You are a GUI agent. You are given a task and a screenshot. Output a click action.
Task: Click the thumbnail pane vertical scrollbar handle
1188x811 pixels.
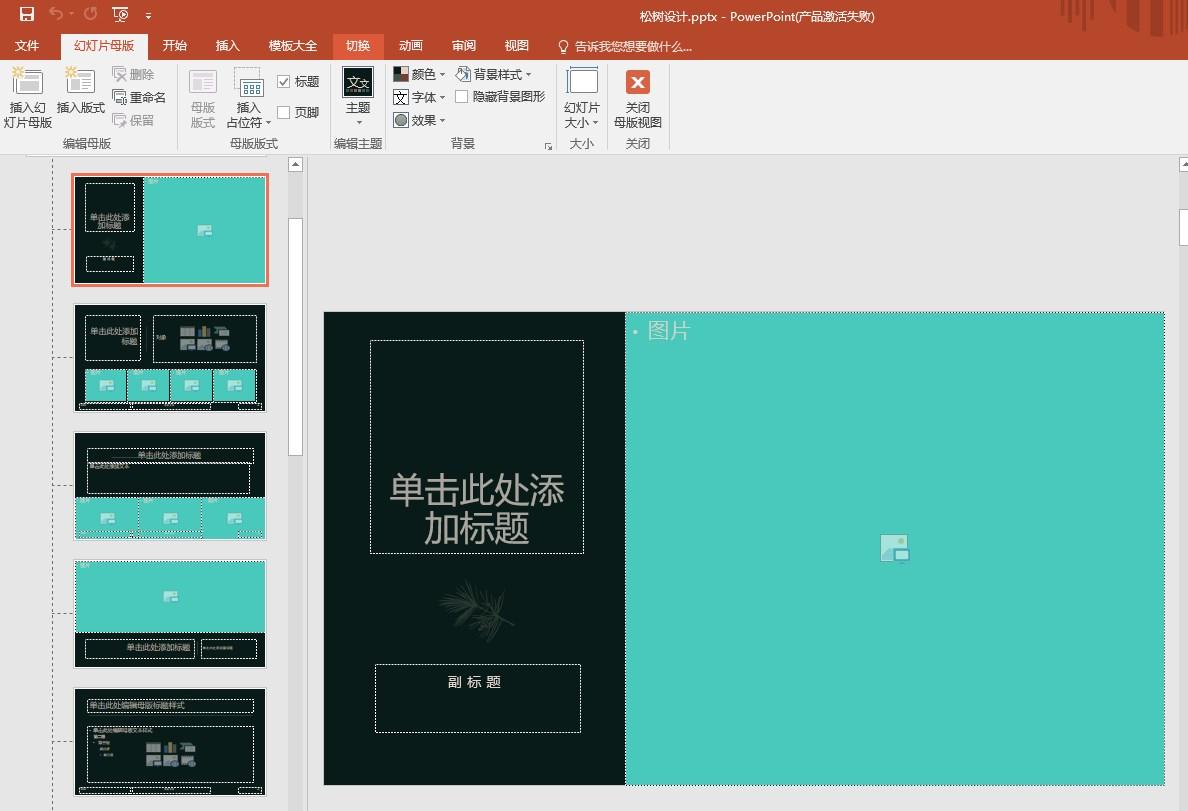pyautogui.click(x=295, y=337)
